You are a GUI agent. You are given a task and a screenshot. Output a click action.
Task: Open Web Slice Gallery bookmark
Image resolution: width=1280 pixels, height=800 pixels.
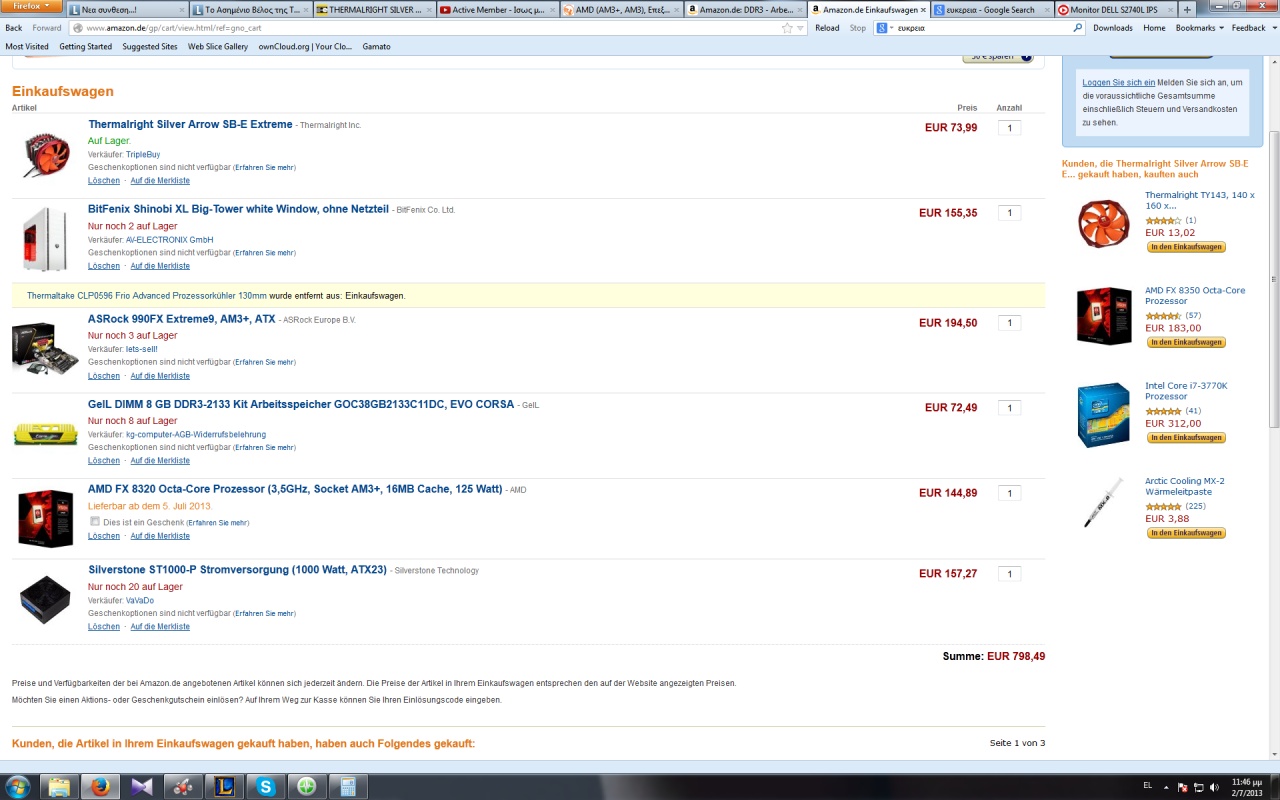[x=218, y=47]
